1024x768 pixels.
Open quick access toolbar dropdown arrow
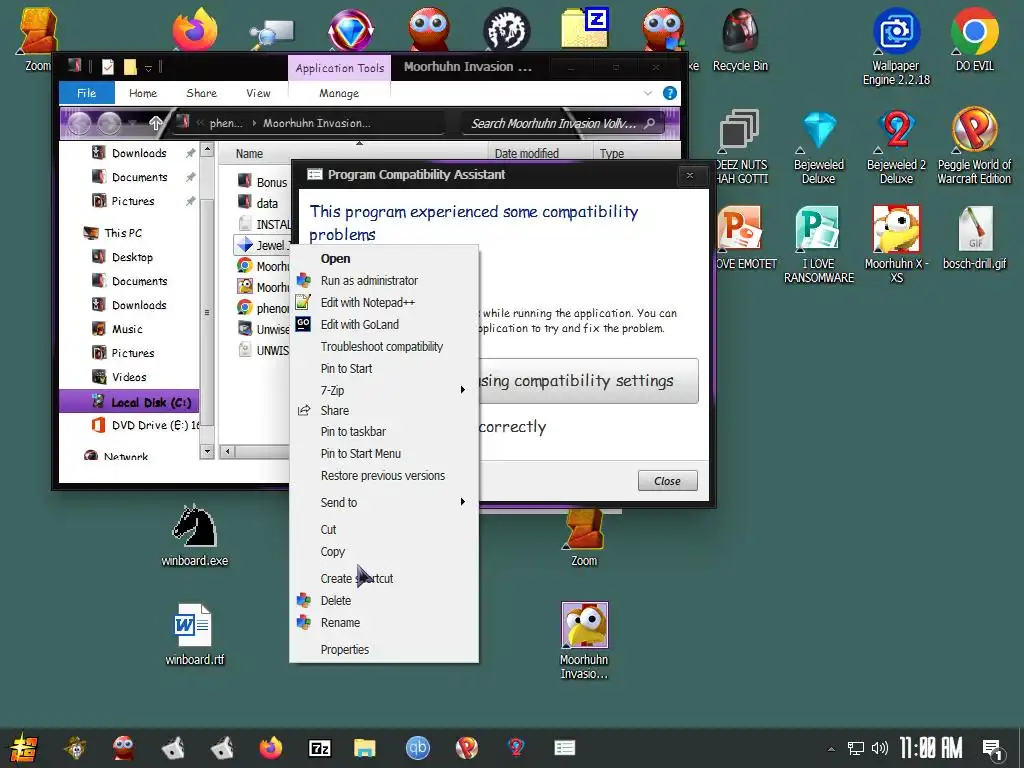pos(148,67)
